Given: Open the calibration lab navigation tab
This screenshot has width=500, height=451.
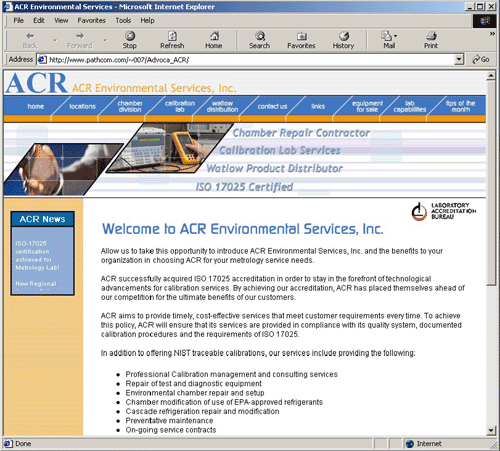Looking at the screenshot, I should click(x=180, y=106).
